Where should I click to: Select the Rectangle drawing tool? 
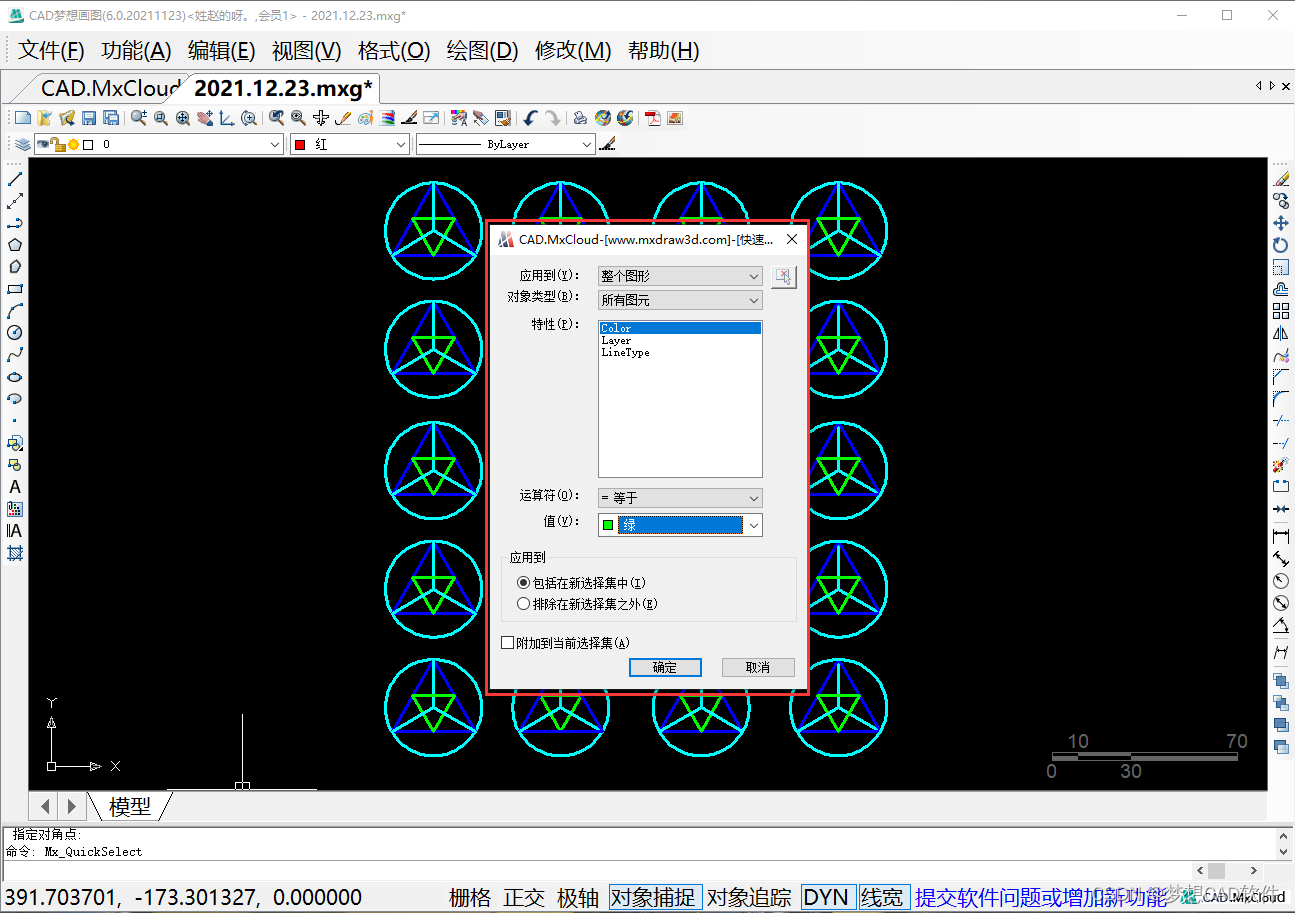[15, 289]
